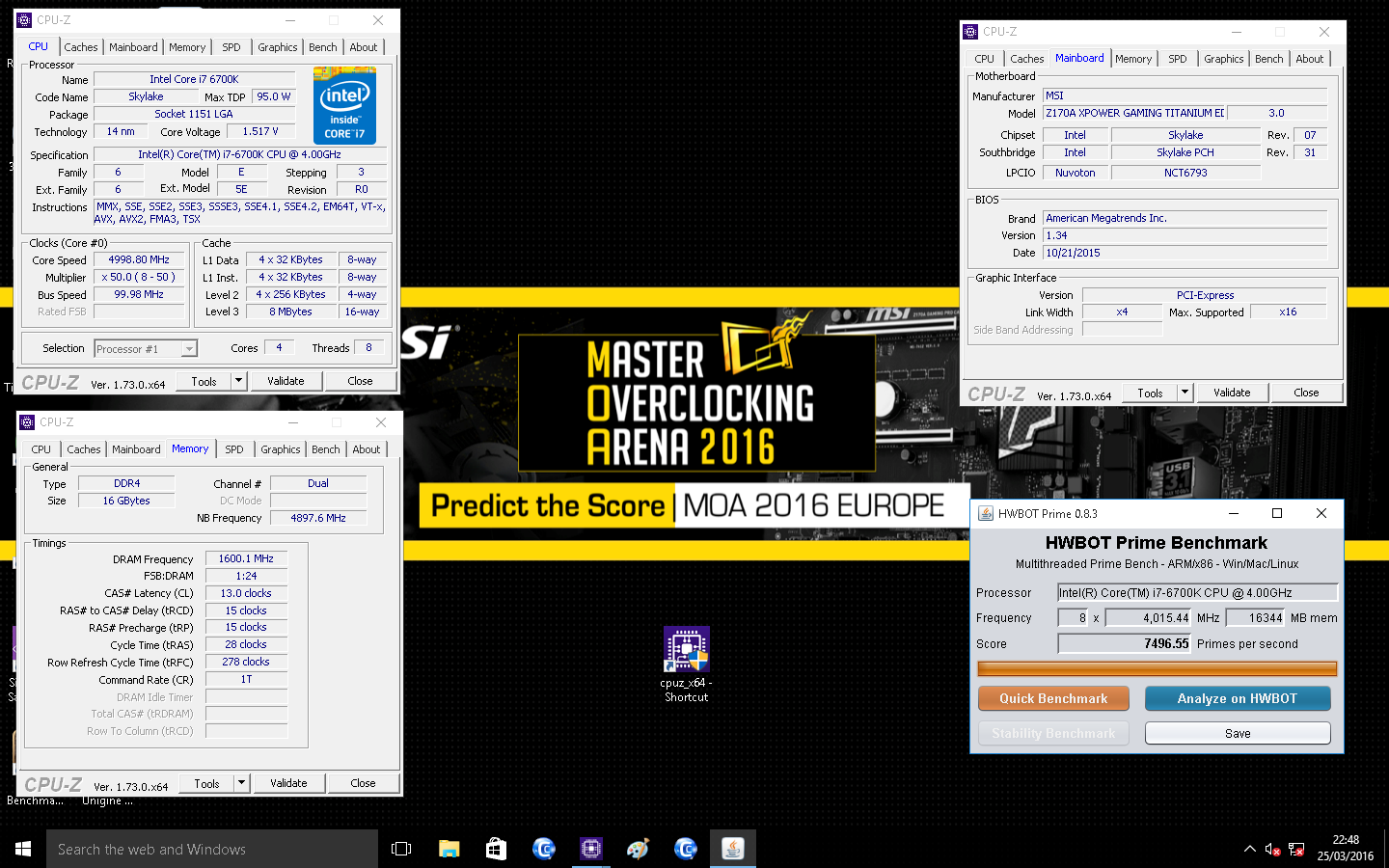Click the orange benchmark progress bar

click(x=1157, y=668)
